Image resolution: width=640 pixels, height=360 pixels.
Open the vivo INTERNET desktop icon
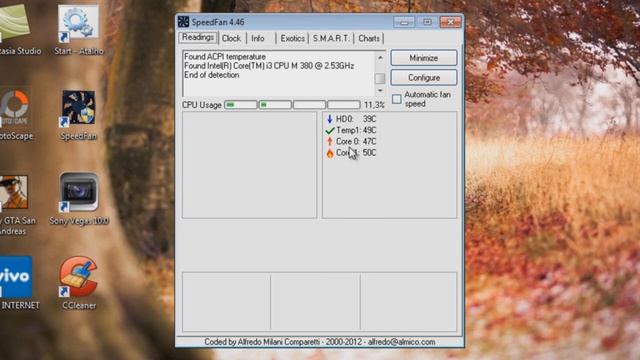pos(16,277)
